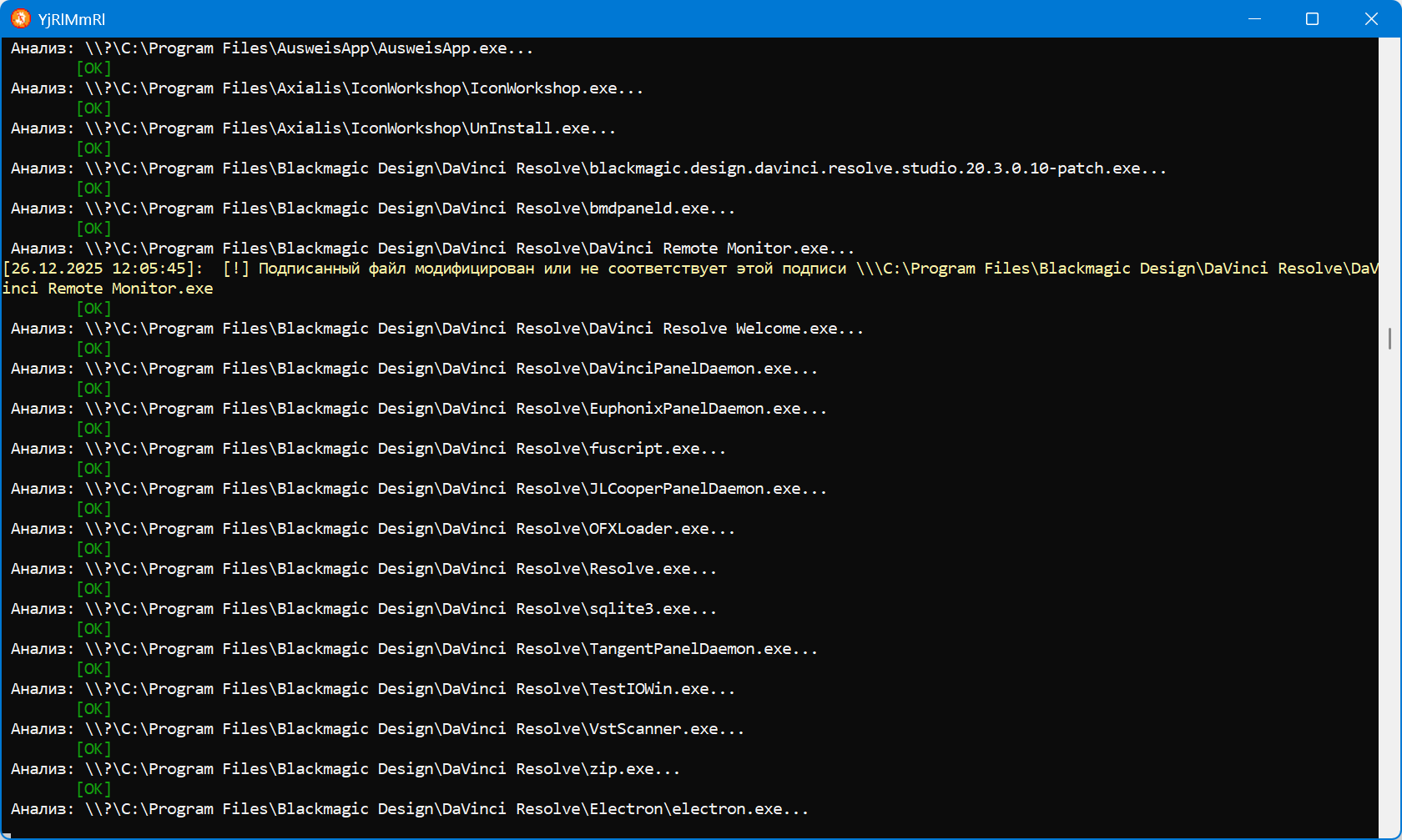Viewport: 1402px width, 840px height.
Task: Maximize the YjRlMmRl console window
Action: [x=1312, y=18]
